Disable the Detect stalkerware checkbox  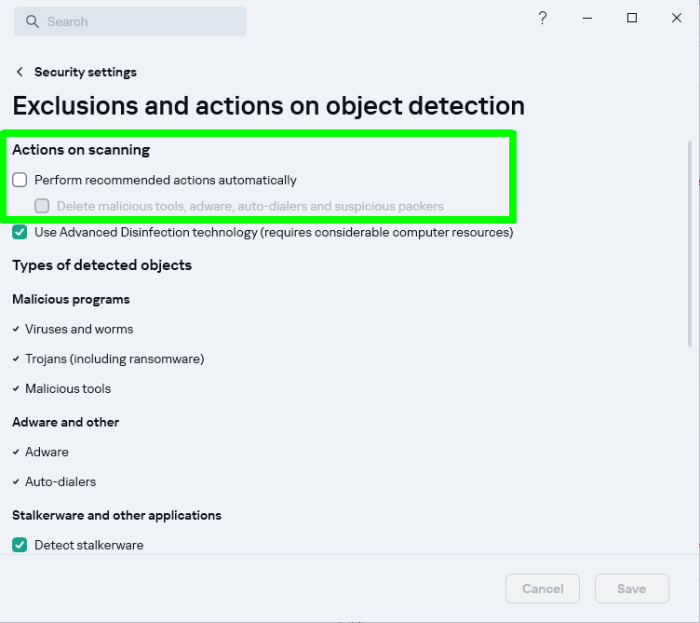20,545
